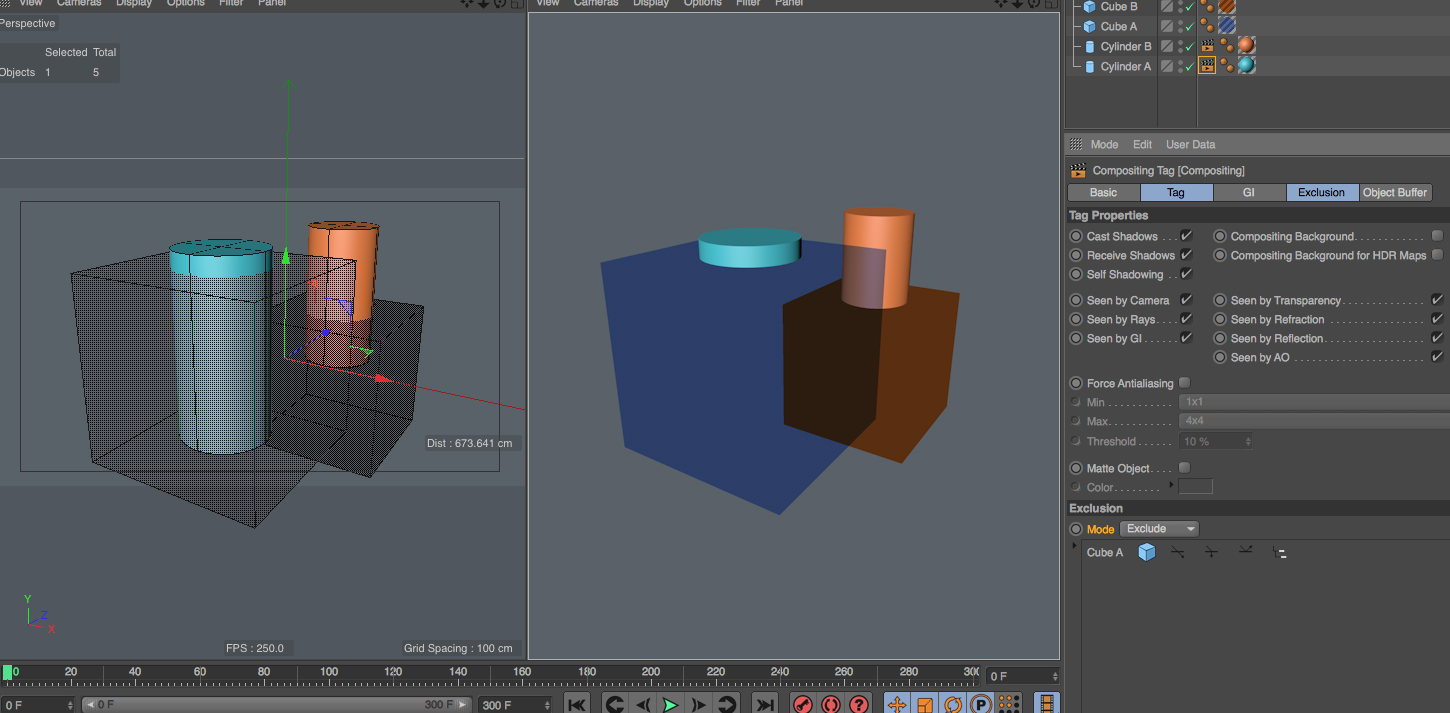Open the GI tab

click(x=1249, y=192)
